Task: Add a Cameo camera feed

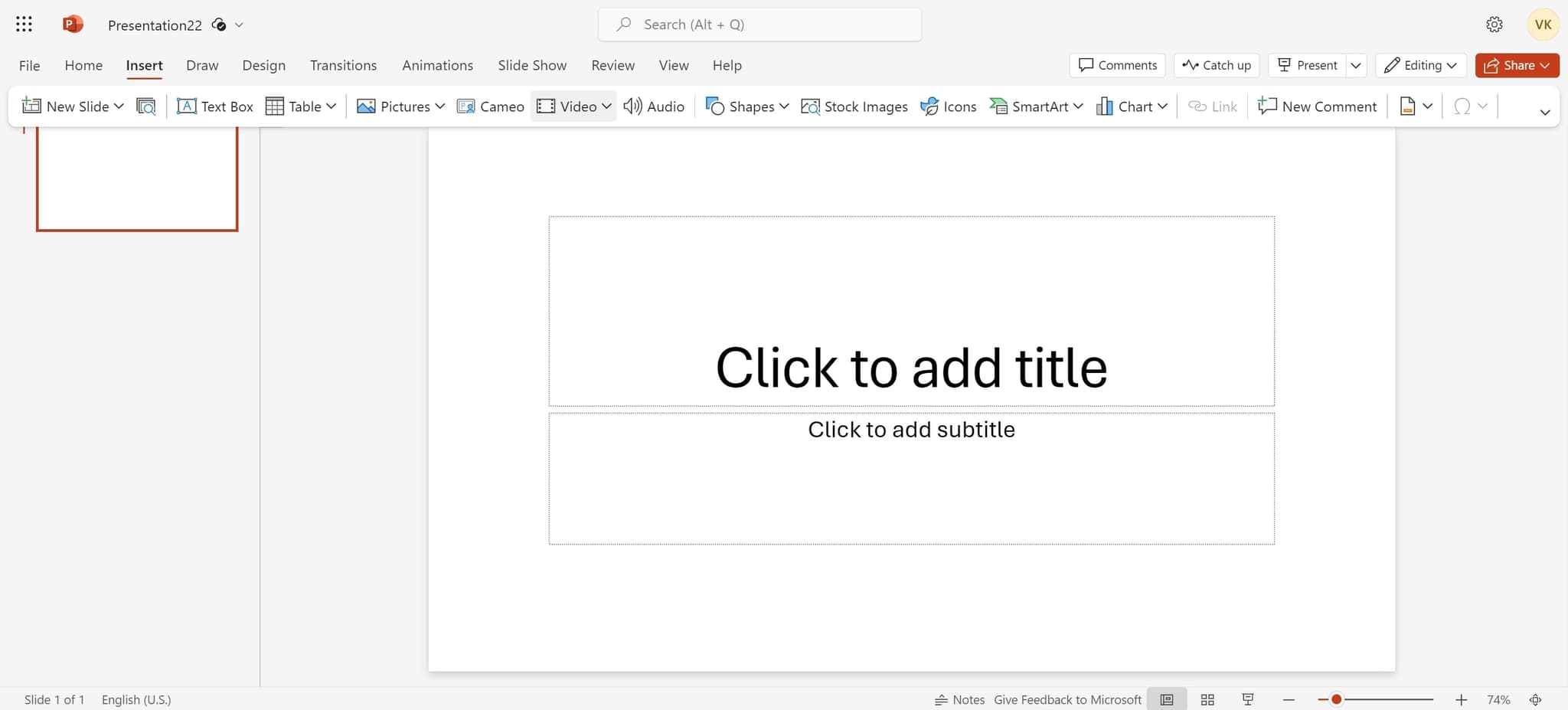Action: click(490, 106)
